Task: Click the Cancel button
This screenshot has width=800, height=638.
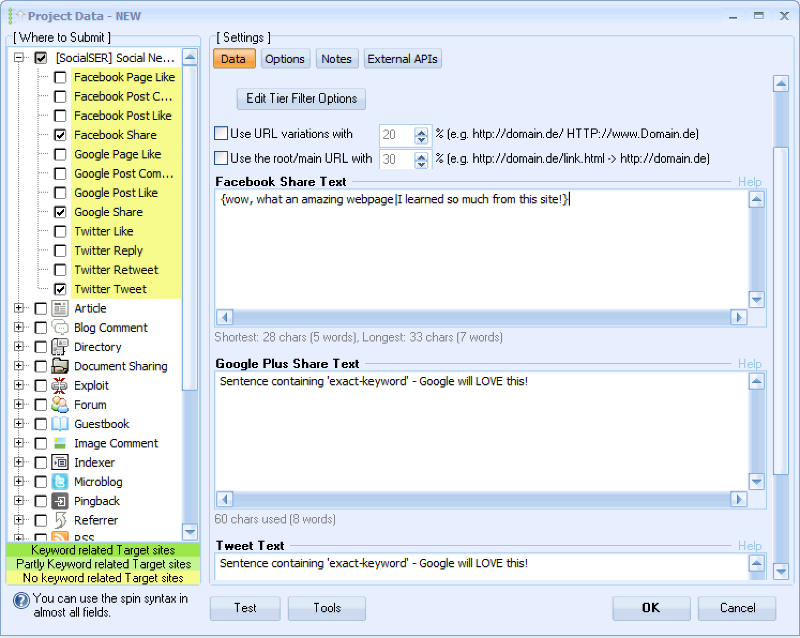Action: pyautogui.click(x=737, y=608)
